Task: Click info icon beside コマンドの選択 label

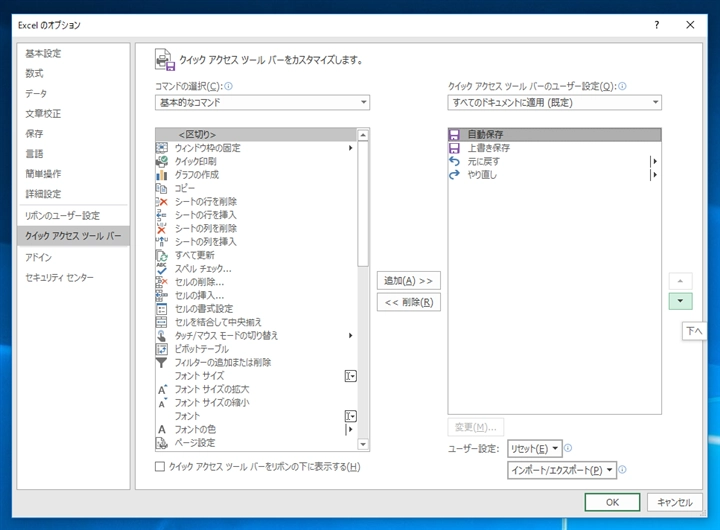Action: click(228, 86)
